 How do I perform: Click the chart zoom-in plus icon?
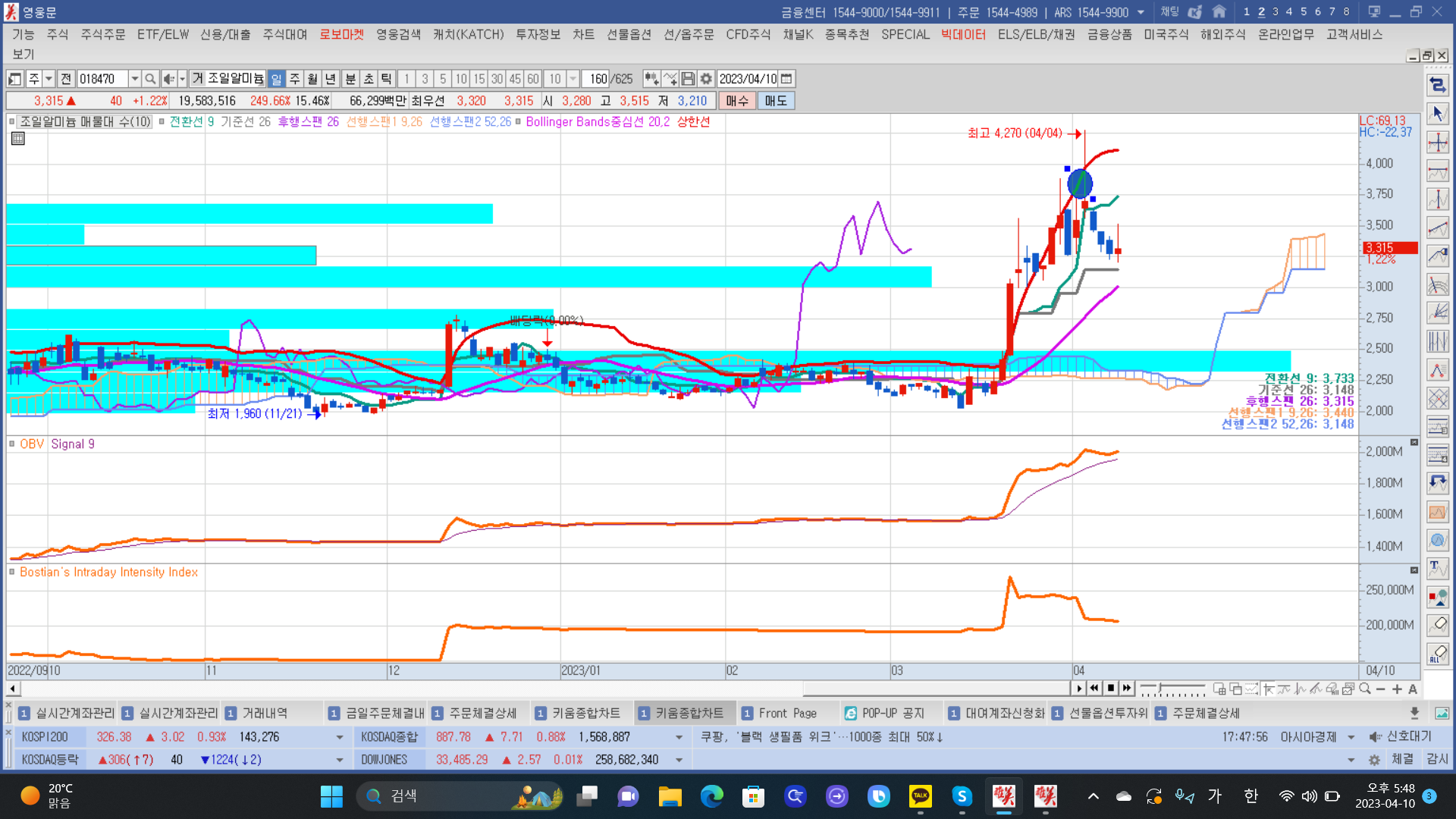[x=1397, y=689]
